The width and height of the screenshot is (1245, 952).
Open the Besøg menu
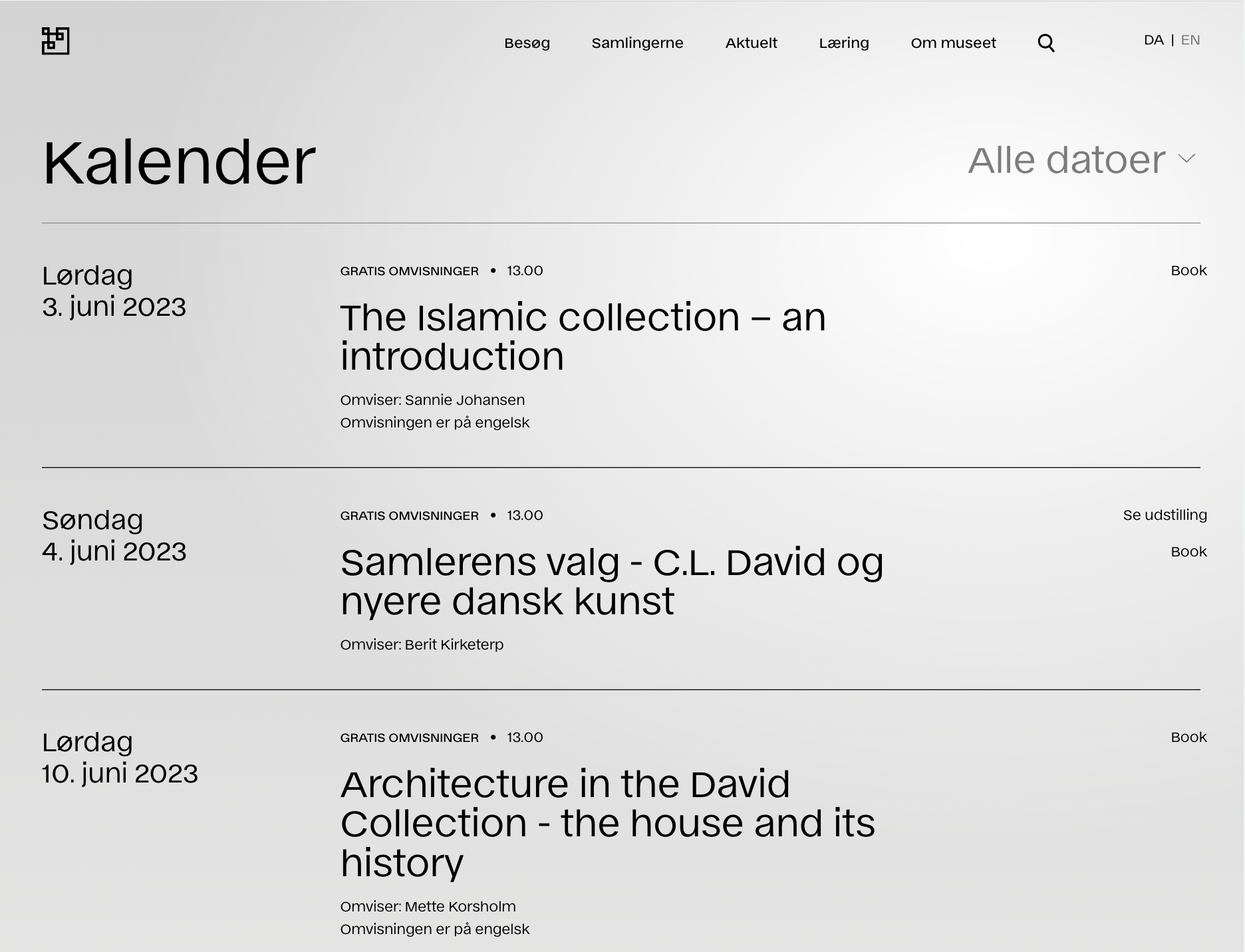pyautogui.click(x=527, y=43)
